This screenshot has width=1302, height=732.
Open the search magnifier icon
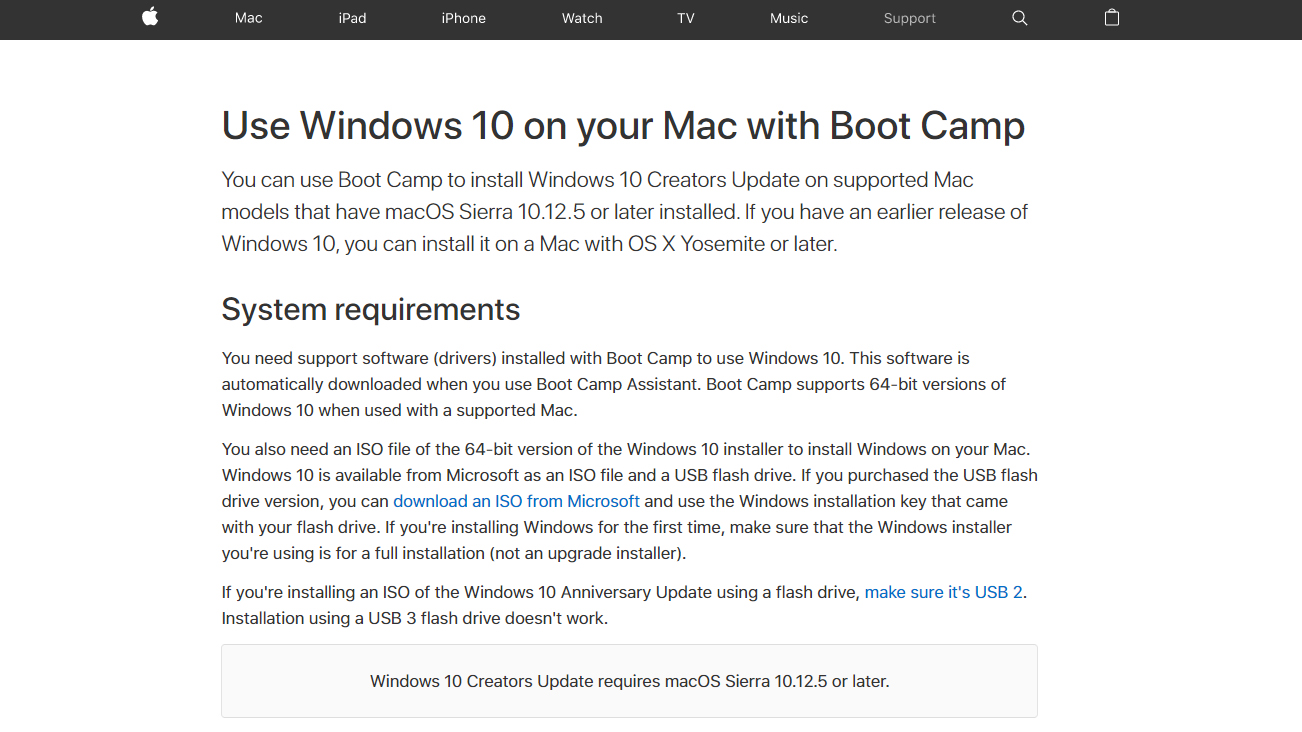coord(1019,18)
